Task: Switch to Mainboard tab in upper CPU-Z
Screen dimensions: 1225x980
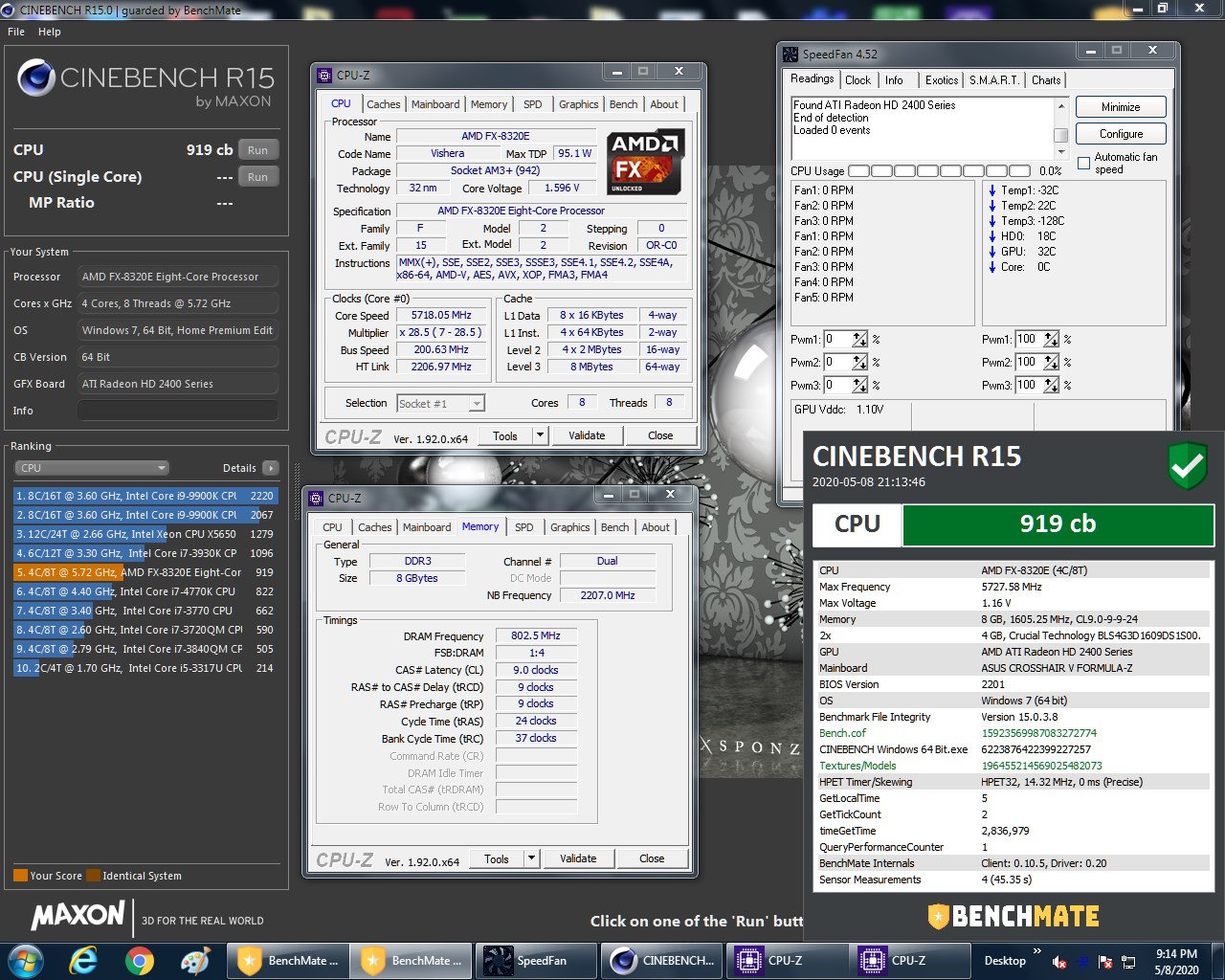Action: (435, 104)
